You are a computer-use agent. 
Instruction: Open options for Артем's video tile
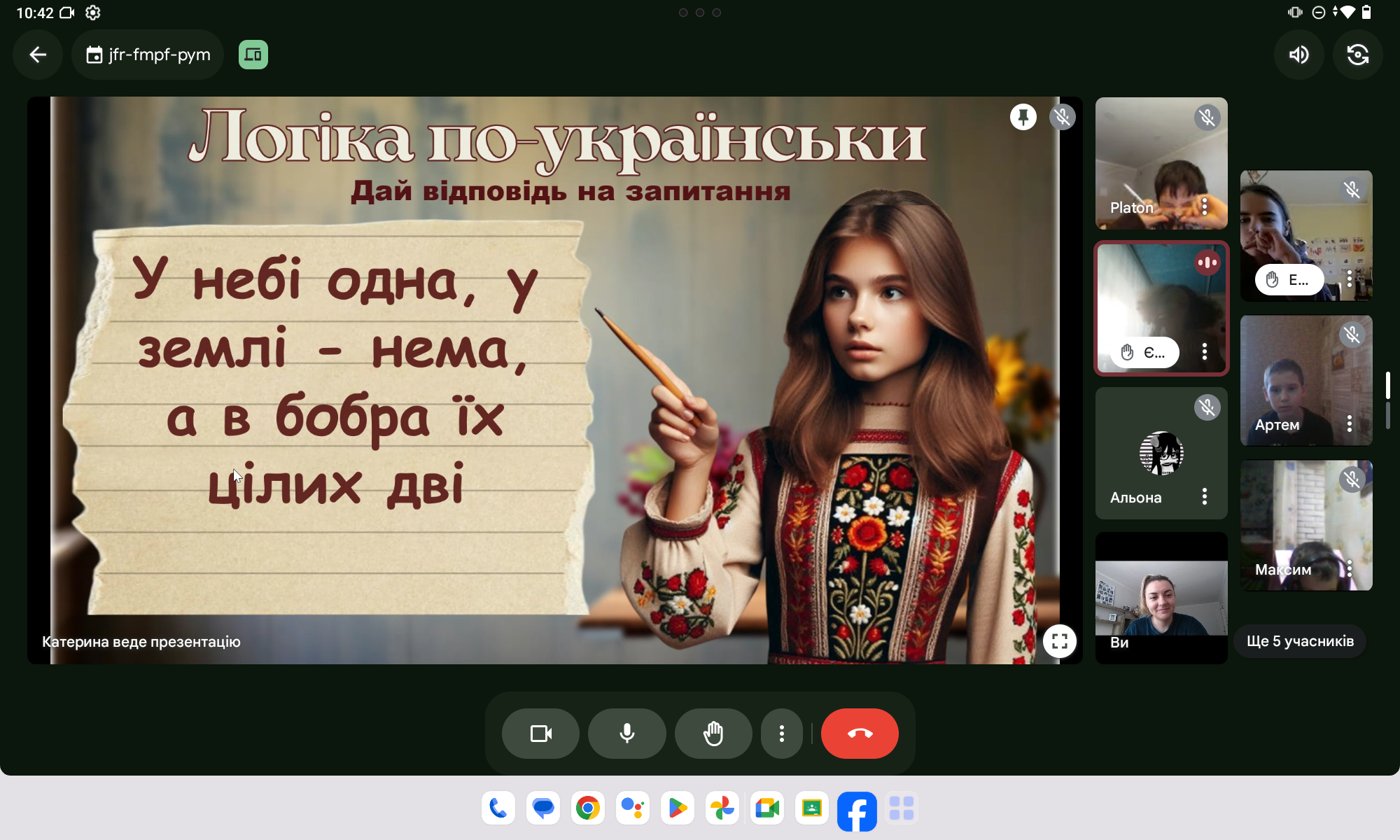1349,423
